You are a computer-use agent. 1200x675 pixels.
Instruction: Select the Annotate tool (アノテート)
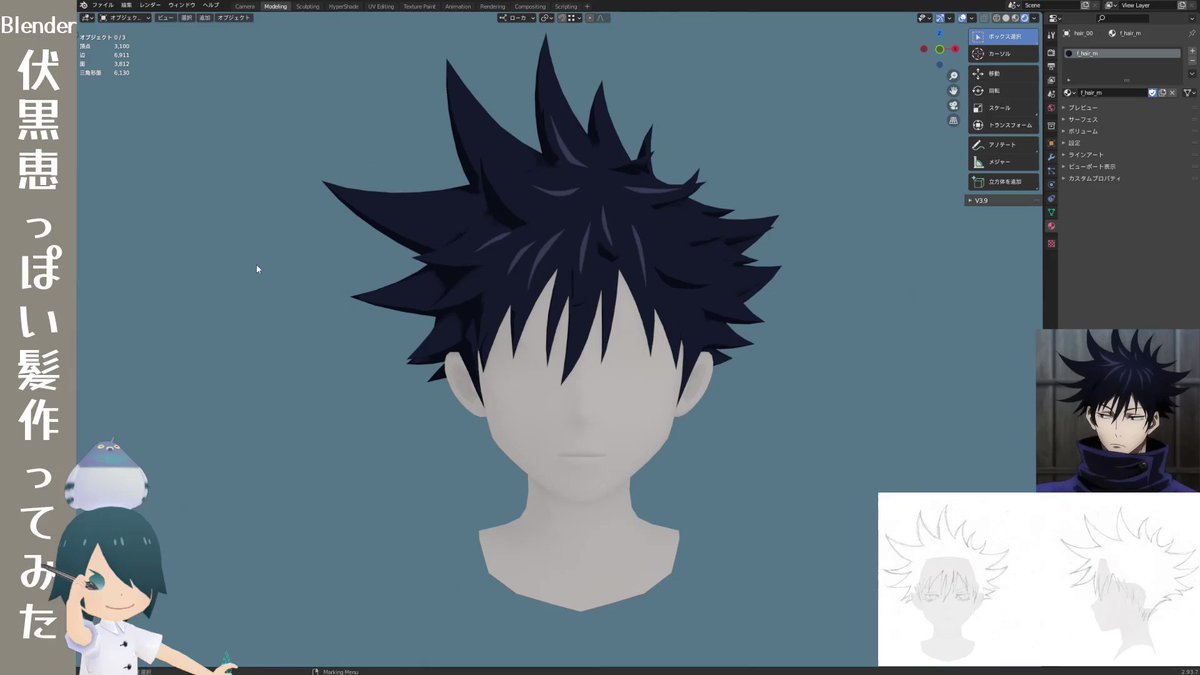point(1003,144)
